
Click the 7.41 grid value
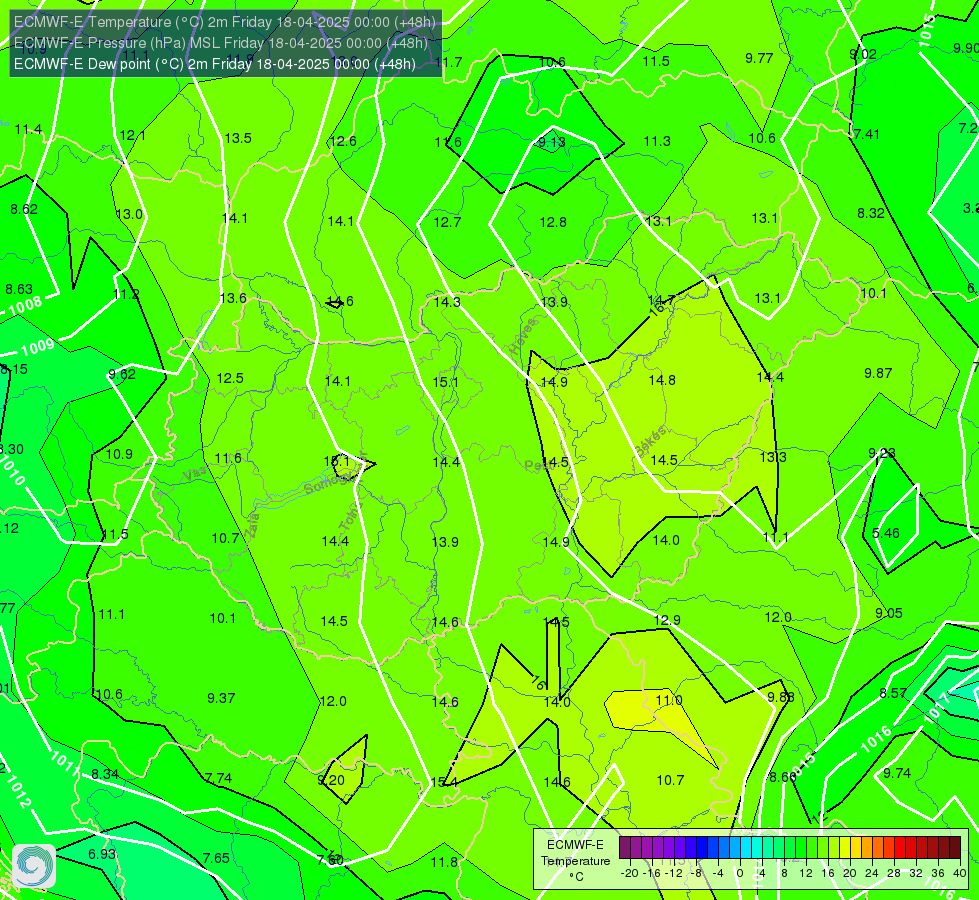pyautogui.click(x=866, y=134)
